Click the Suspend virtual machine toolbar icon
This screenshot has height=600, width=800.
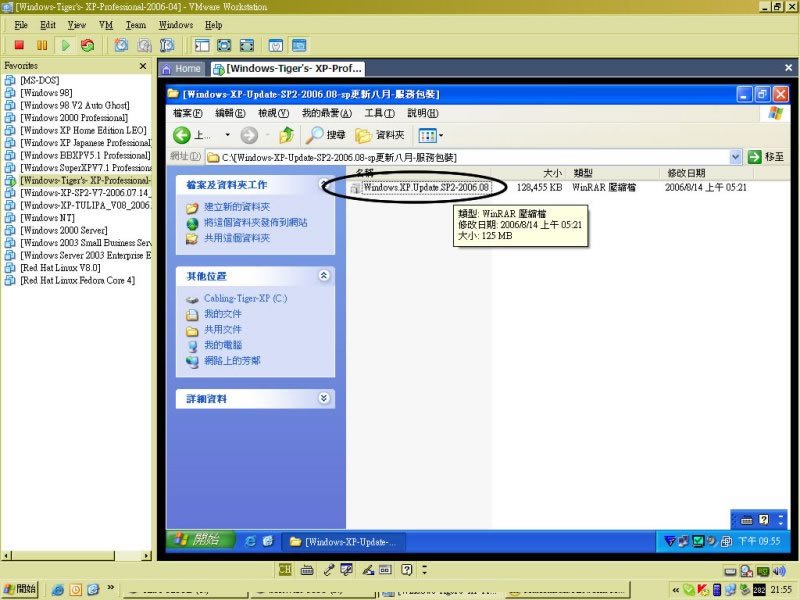42,45
